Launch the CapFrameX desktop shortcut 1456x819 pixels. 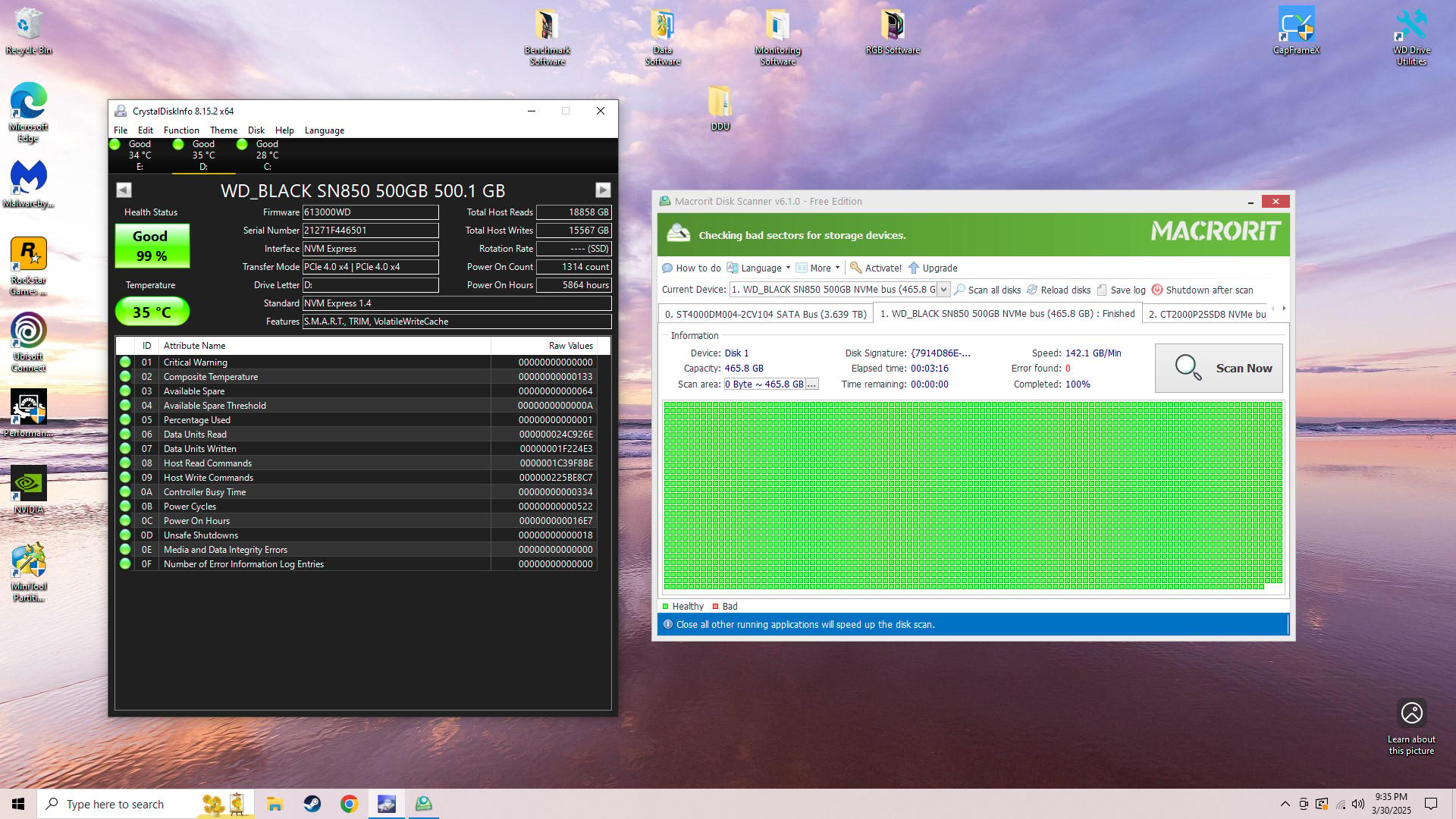click(1297, 31)
